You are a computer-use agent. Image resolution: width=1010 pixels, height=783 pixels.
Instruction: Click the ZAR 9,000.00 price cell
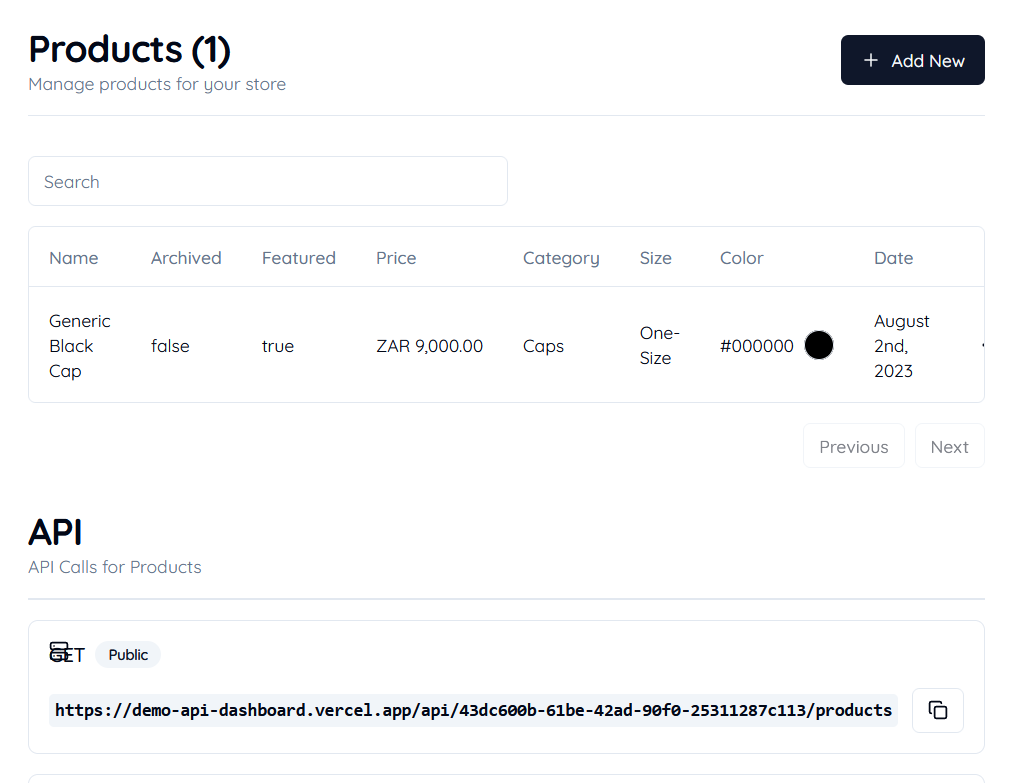point(430,346)
